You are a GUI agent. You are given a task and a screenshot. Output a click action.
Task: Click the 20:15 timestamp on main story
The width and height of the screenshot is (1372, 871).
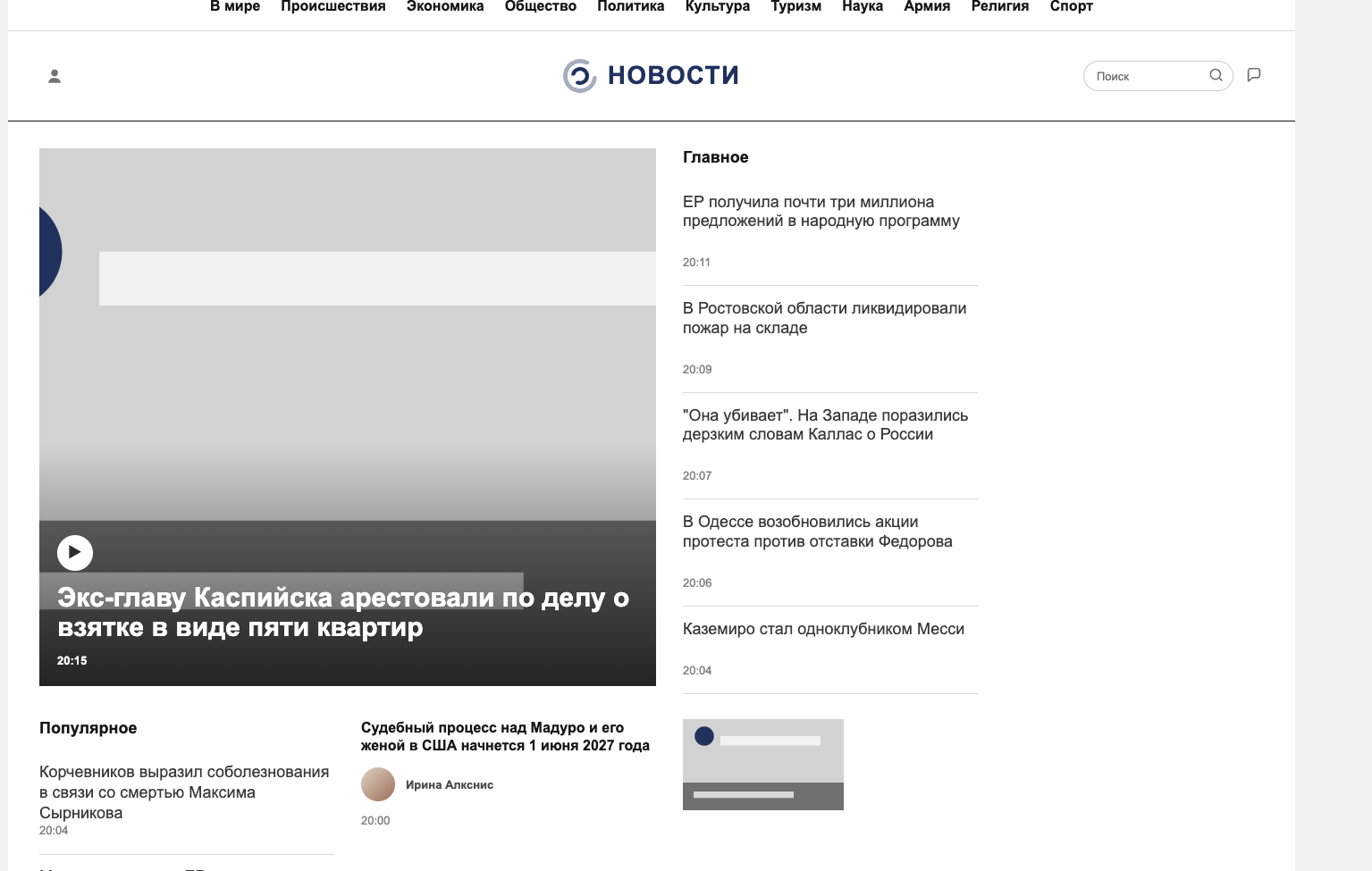coord(72,661)
